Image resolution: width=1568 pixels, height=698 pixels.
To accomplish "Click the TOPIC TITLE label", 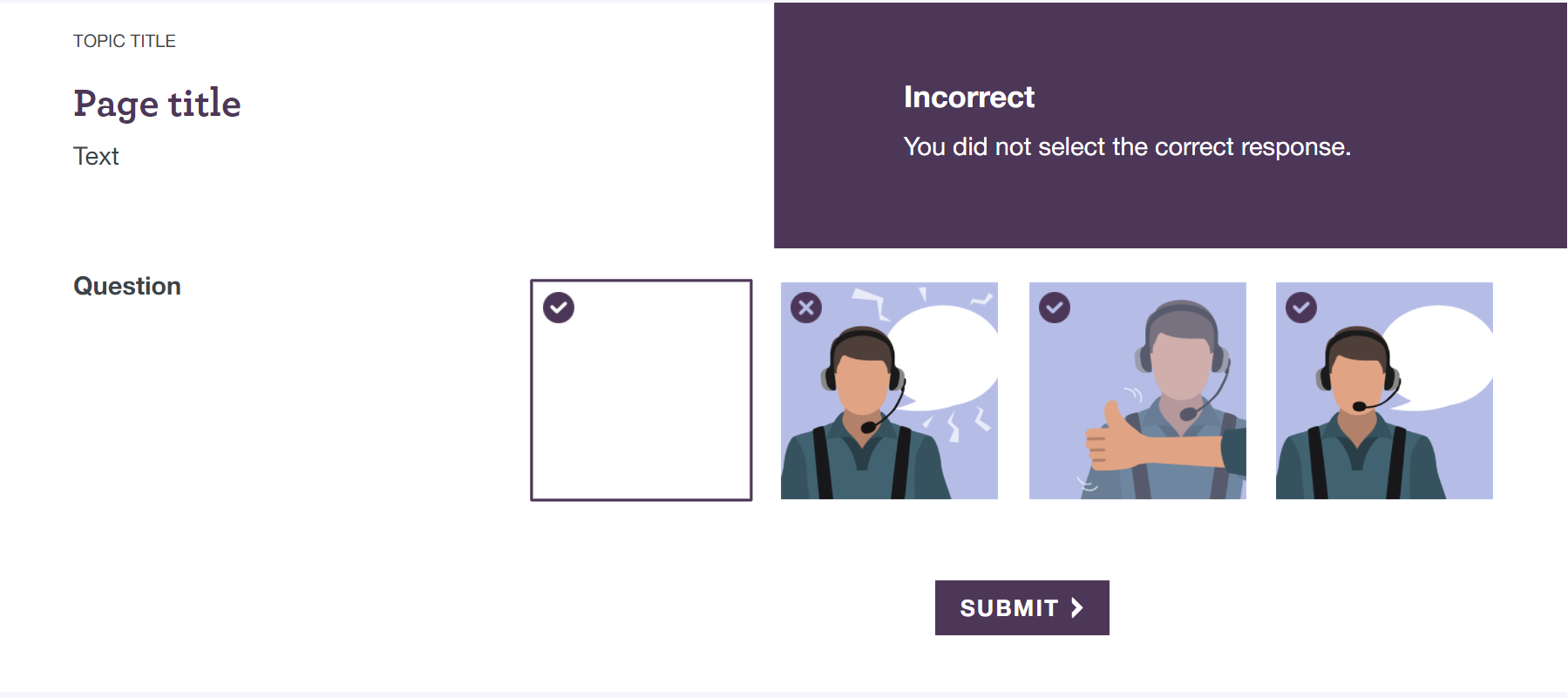I will 125,41.
